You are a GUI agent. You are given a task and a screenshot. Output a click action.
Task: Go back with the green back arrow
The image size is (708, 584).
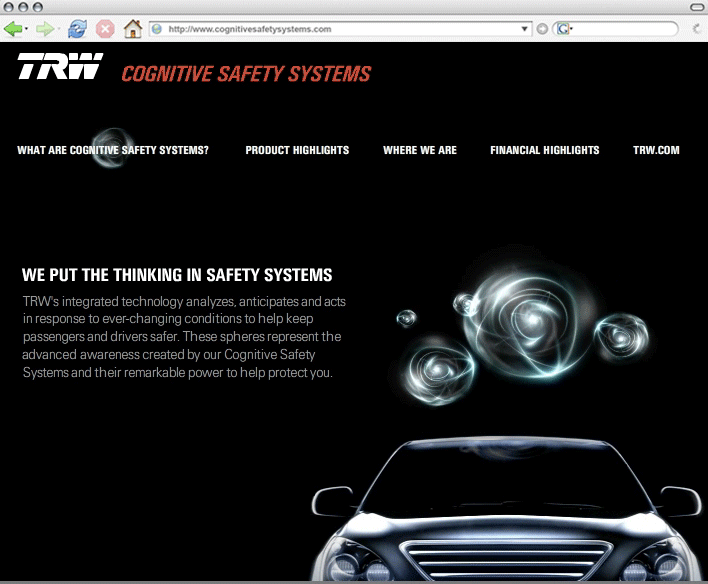13,29
